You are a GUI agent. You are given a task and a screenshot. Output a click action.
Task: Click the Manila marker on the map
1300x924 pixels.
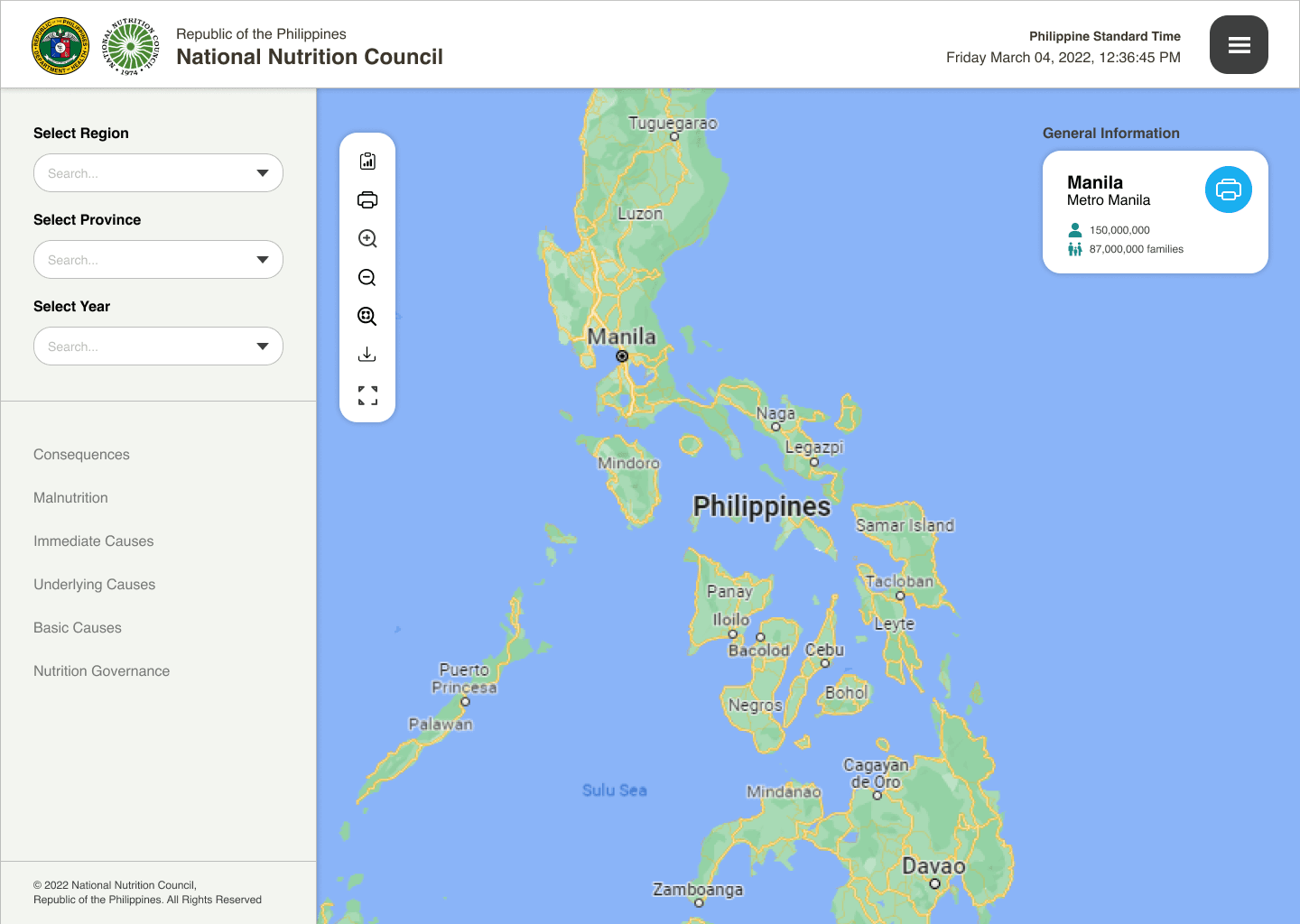point(622,356)
